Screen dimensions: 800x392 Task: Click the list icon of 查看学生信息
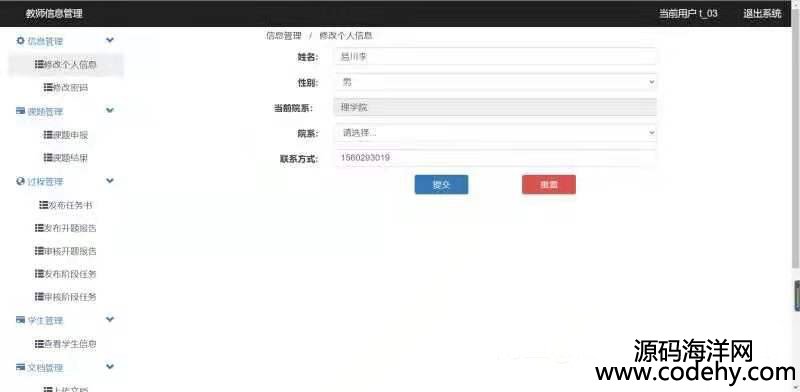(x=39, y=344)
